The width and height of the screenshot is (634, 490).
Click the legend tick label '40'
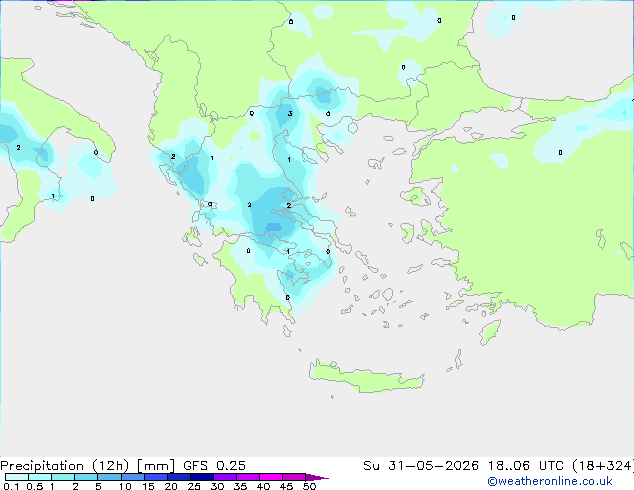point(263,486)
